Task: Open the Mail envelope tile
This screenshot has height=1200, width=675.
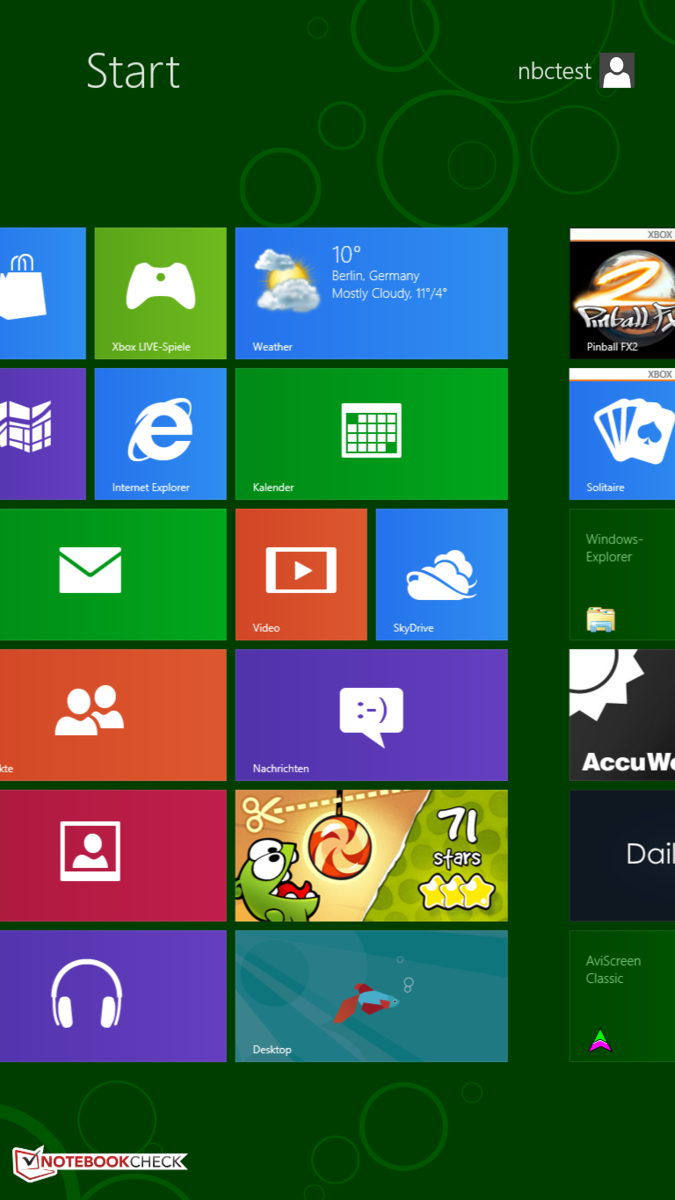Action: click(x=110, y=574)
